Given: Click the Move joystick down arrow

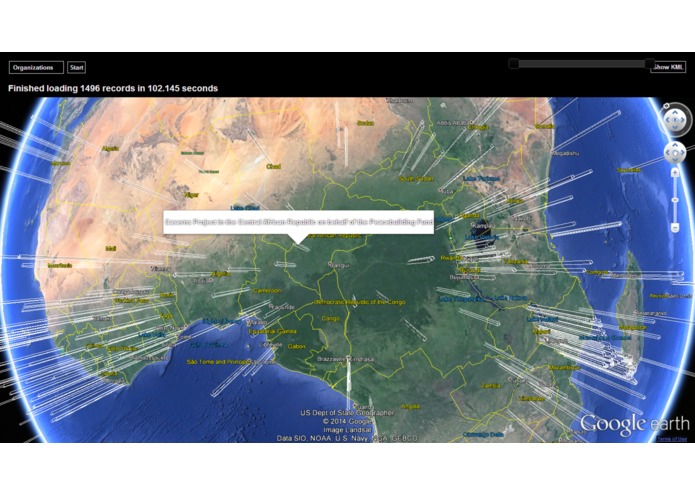Looking at the screenshot, I should [675, 160].
